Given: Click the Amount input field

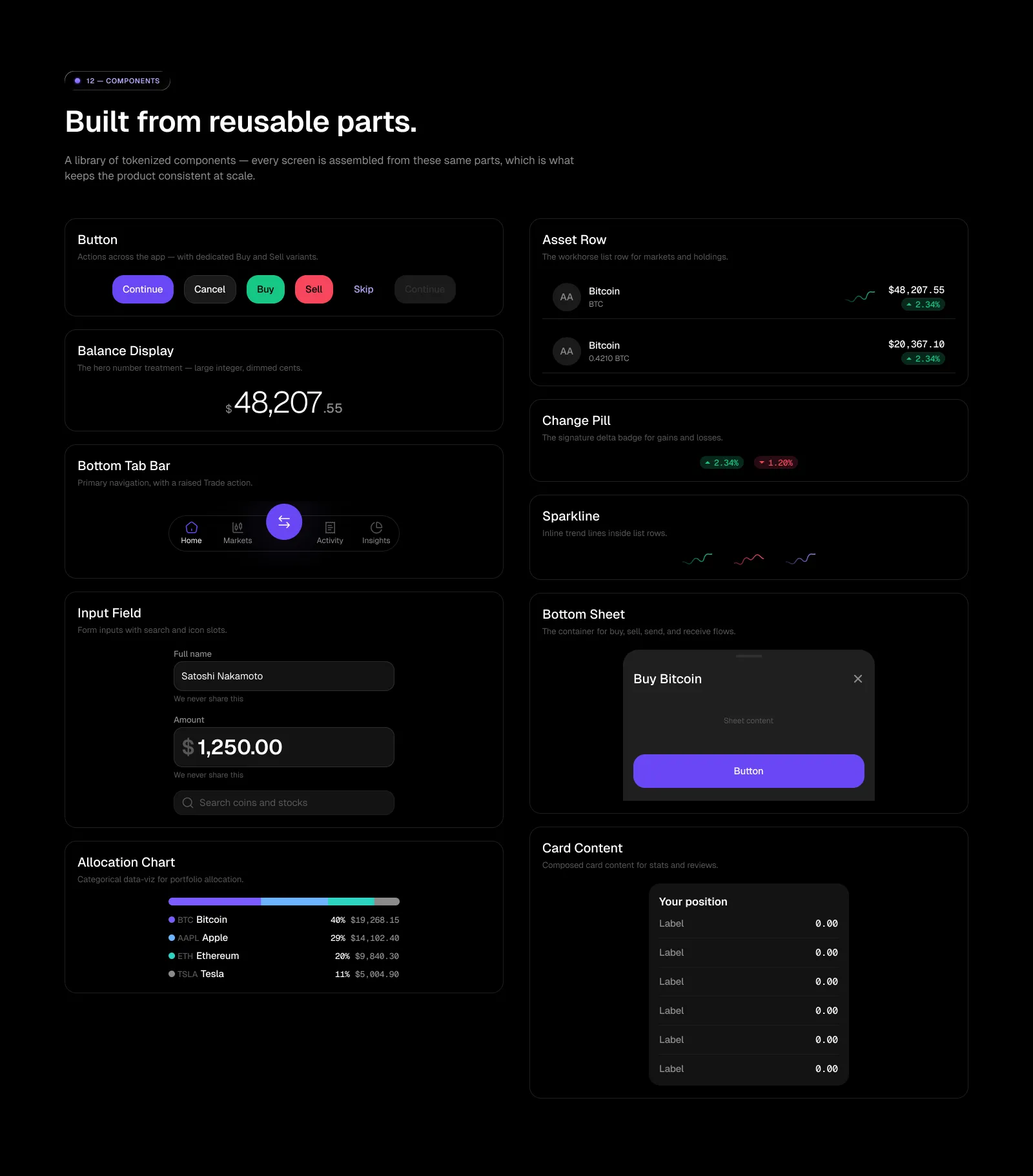Looking at the screenshot, I should [x=284, y=747].
